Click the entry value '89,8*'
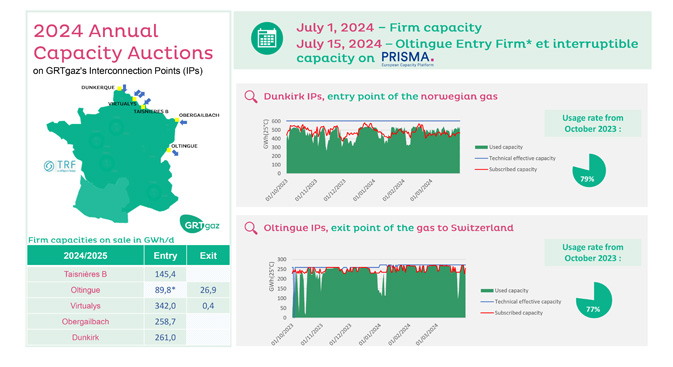 click(x=165, y=290)
